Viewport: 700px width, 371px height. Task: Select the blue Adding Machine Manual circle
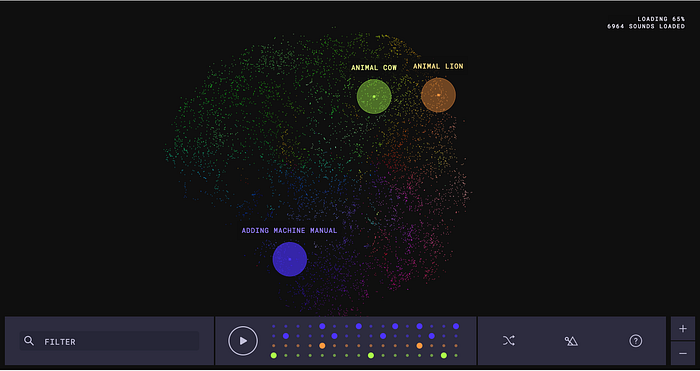point(290,259)
